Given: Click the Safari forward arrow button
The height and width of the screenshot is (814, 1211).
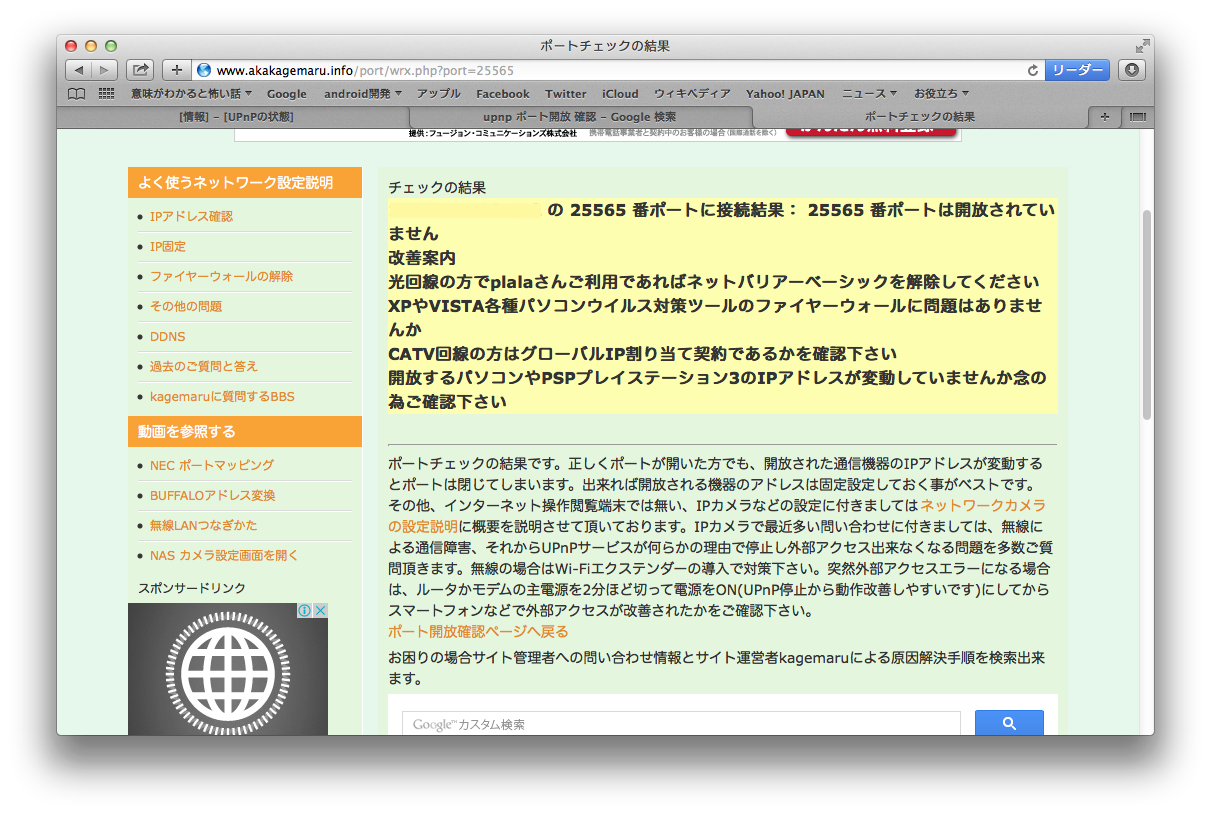Looking at the screenshot, I should coord(104,70).
